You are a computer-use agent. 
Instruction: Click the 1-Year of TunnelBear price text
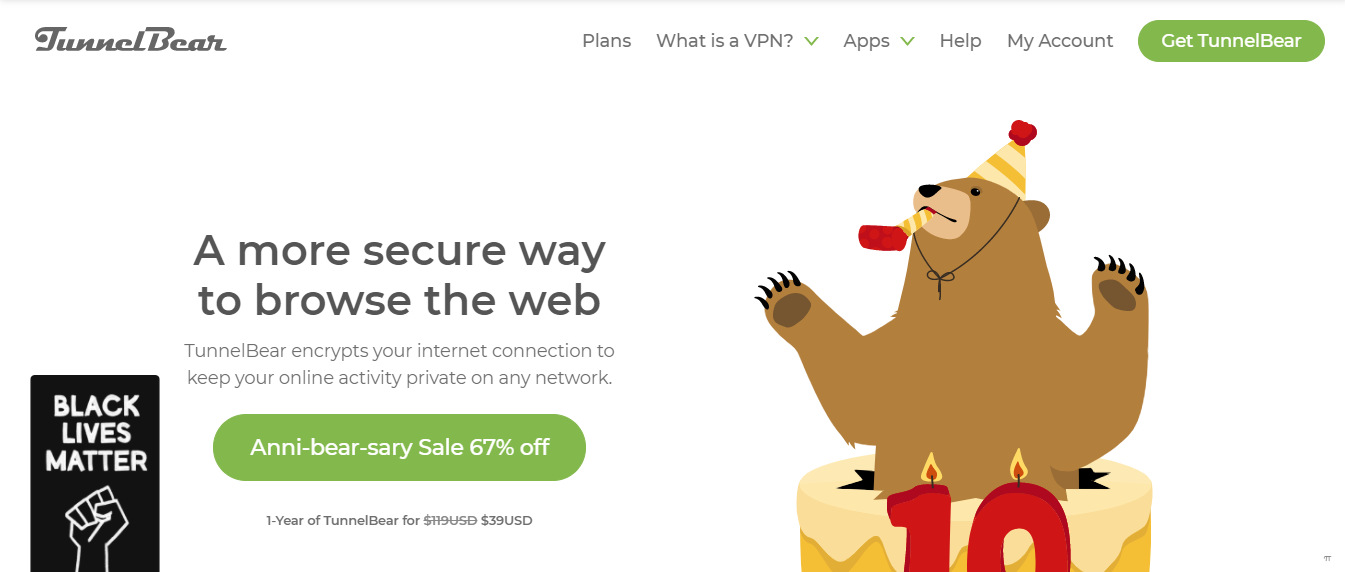tap(399, 520)
